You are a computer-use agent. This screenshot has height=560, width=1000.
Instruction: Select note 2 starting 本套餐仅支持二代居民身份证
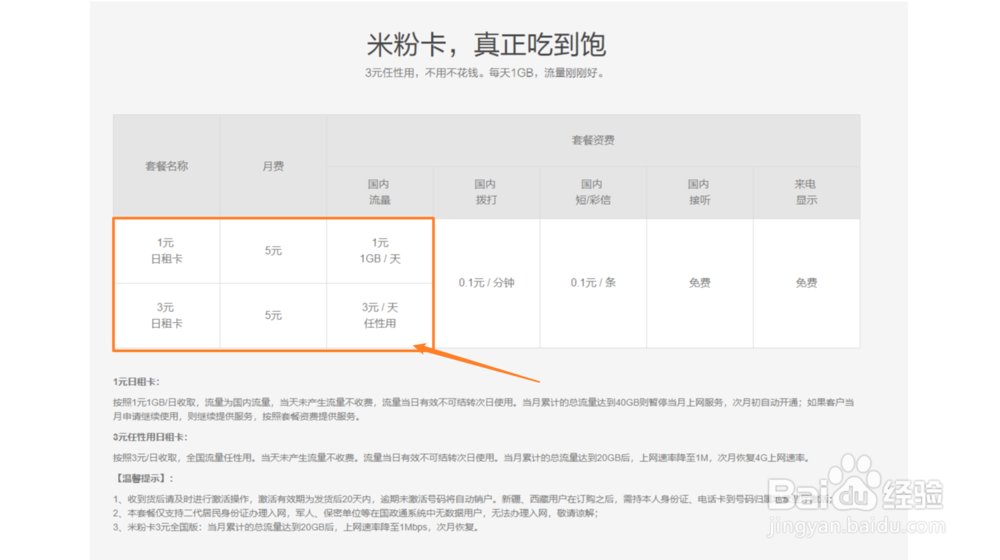[x=356, y=513]
